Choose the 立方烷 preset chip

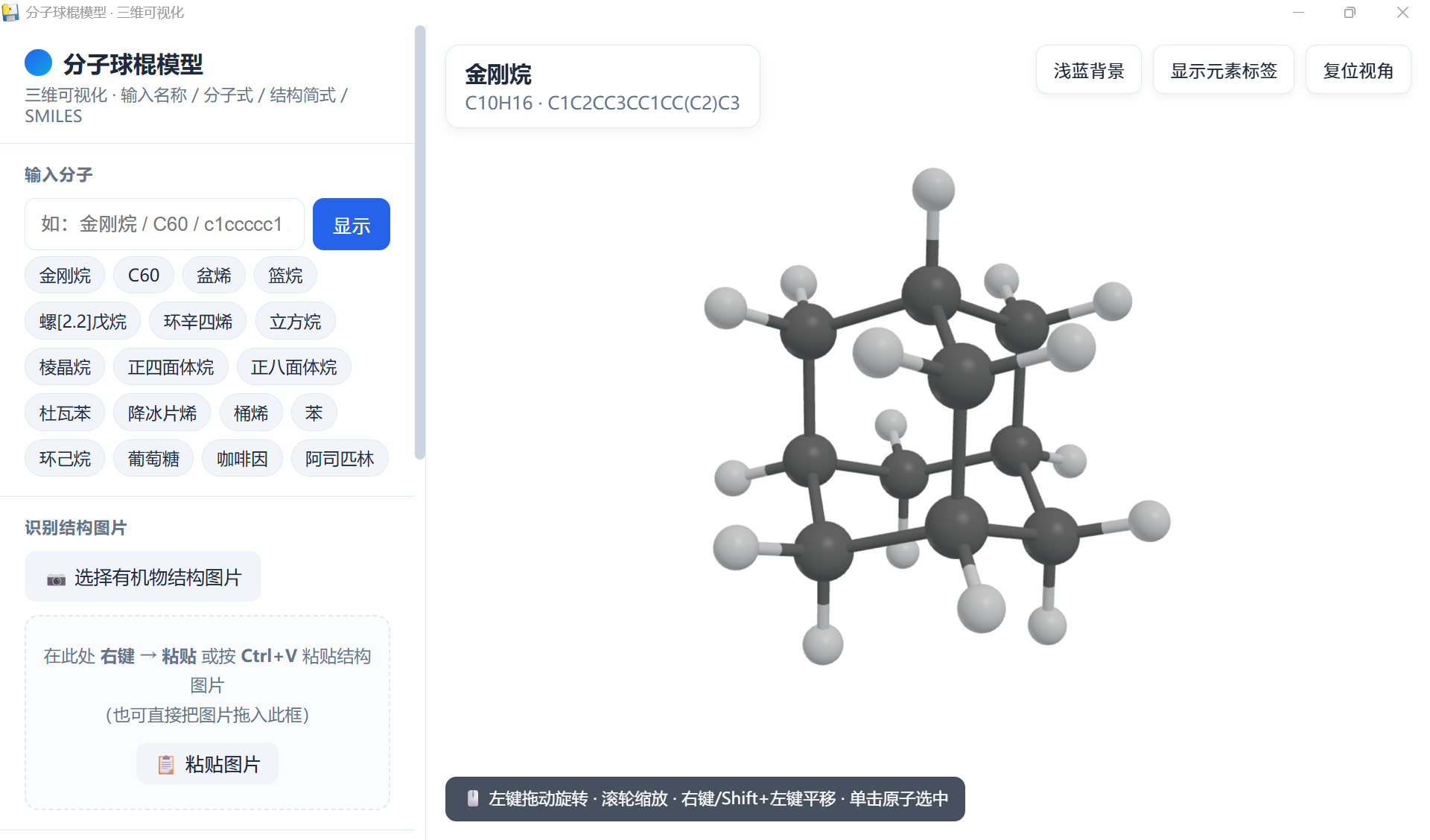tap(296, 322)
